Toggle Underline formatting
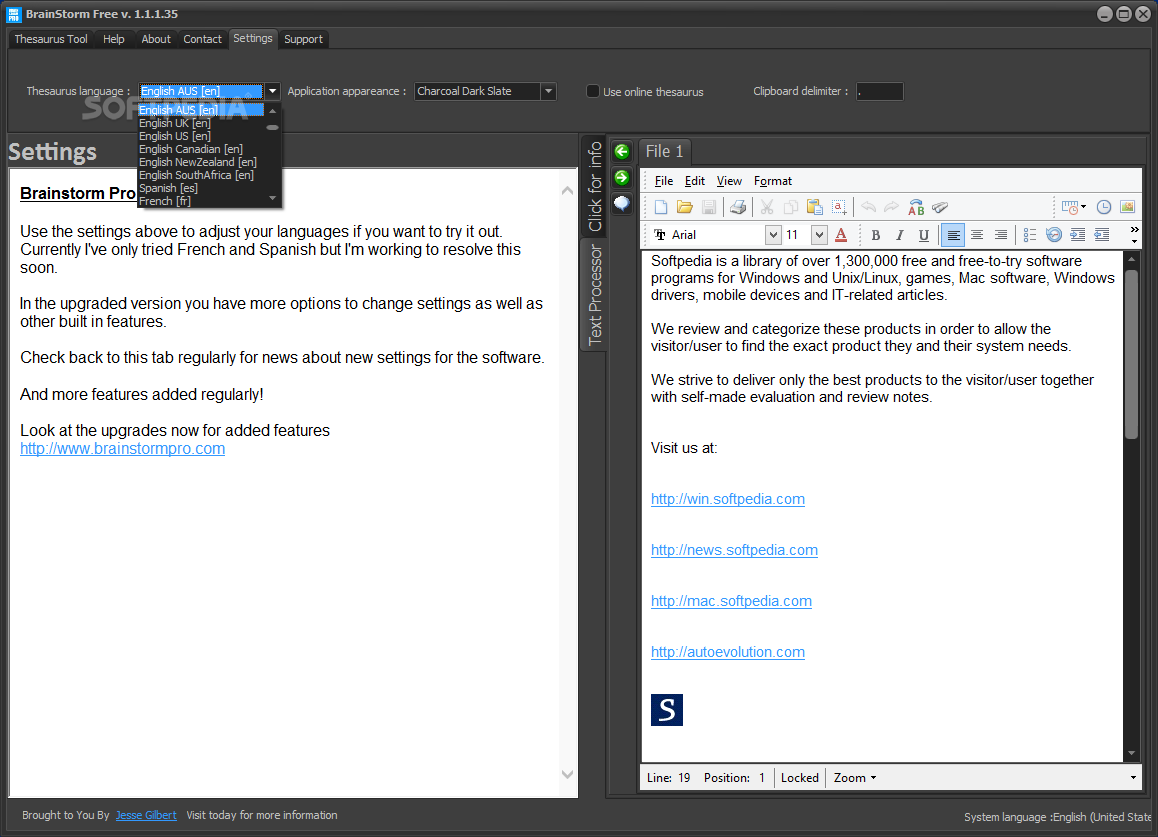Viewport: 1158px width, 837px height. tap(923, 235)
